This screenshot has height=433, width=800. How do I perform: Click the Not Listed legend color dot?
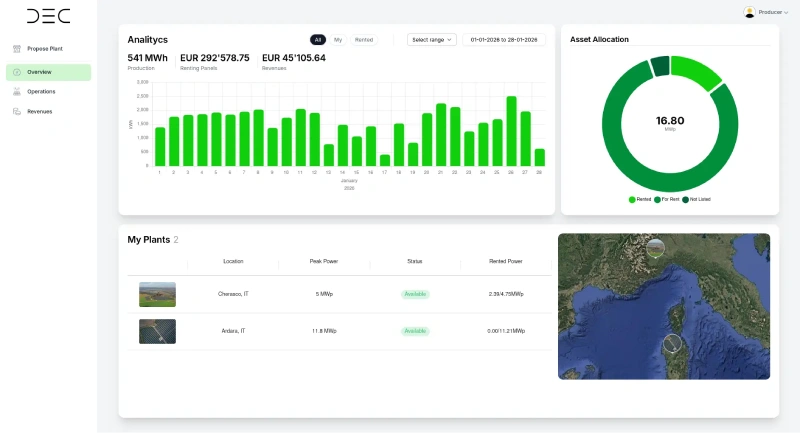pyautogui.click(x=685, y=199)
